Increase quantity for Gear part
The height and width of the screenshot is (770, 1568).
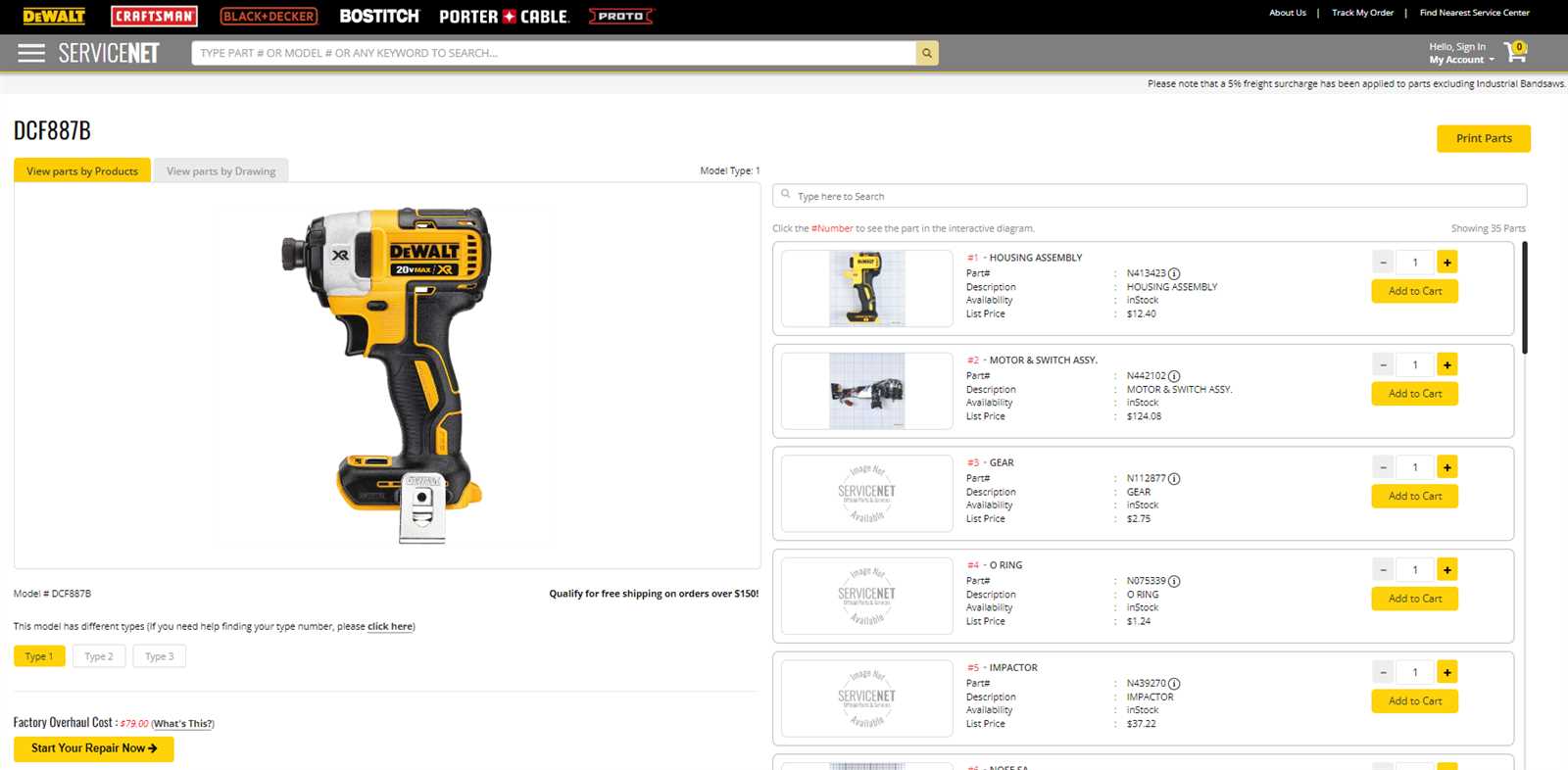tap(1447, 467)
